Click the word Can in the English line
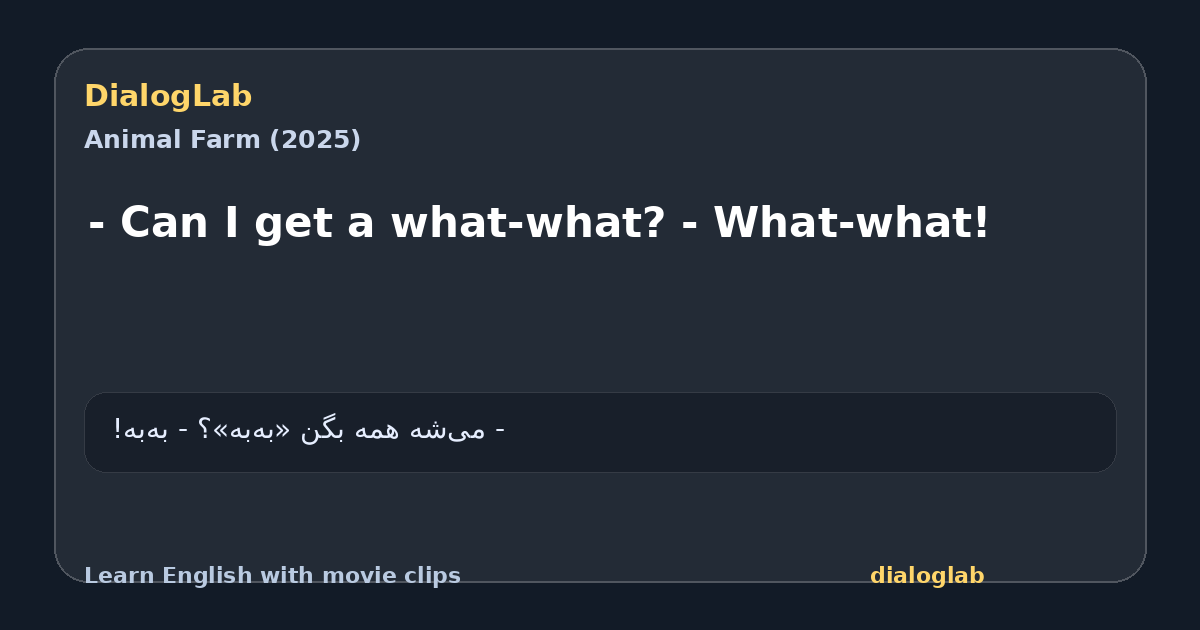 tap(164, 222)
